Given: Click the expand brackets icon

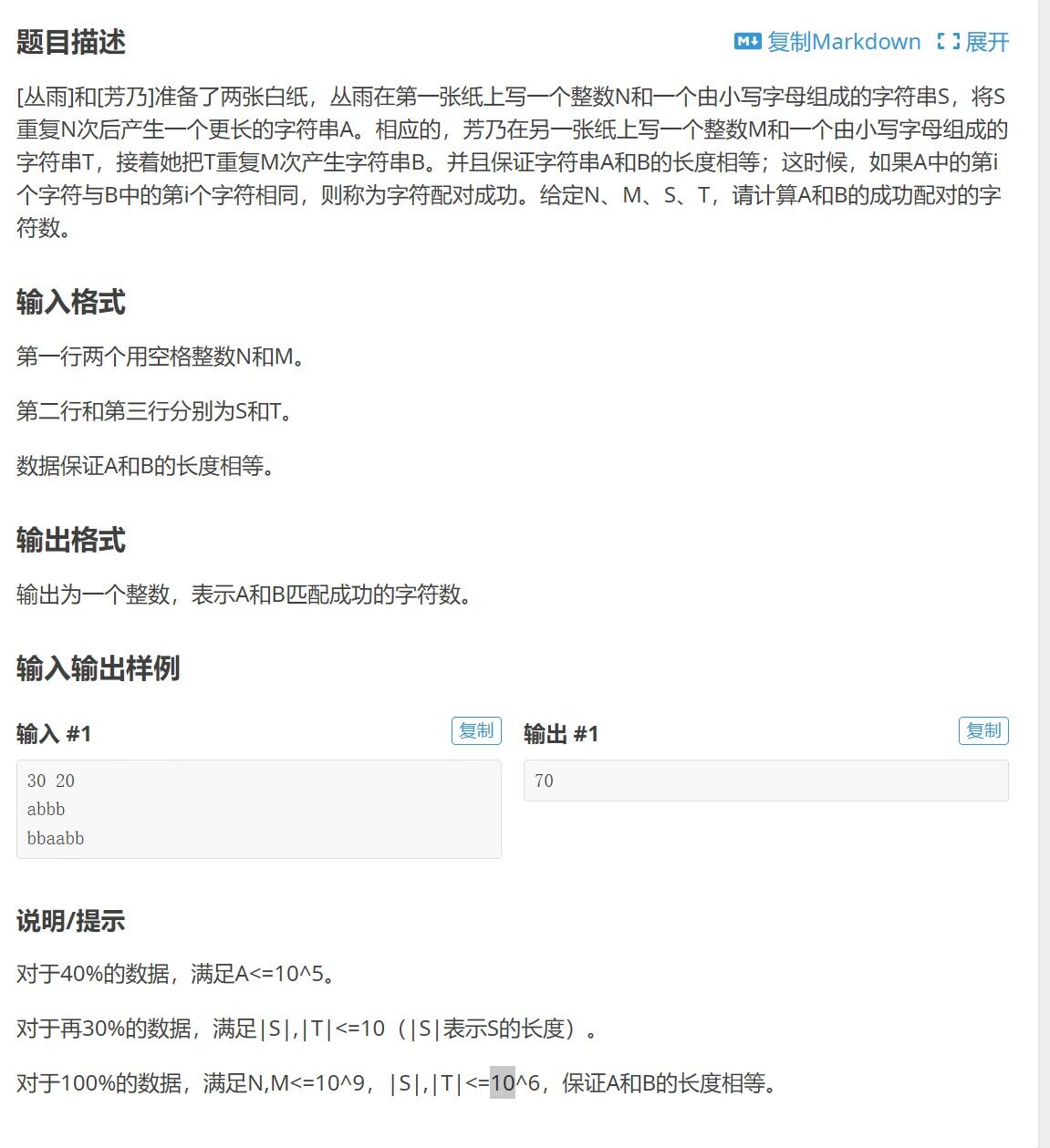Looking at the screenshot, I should click(948, 41).
